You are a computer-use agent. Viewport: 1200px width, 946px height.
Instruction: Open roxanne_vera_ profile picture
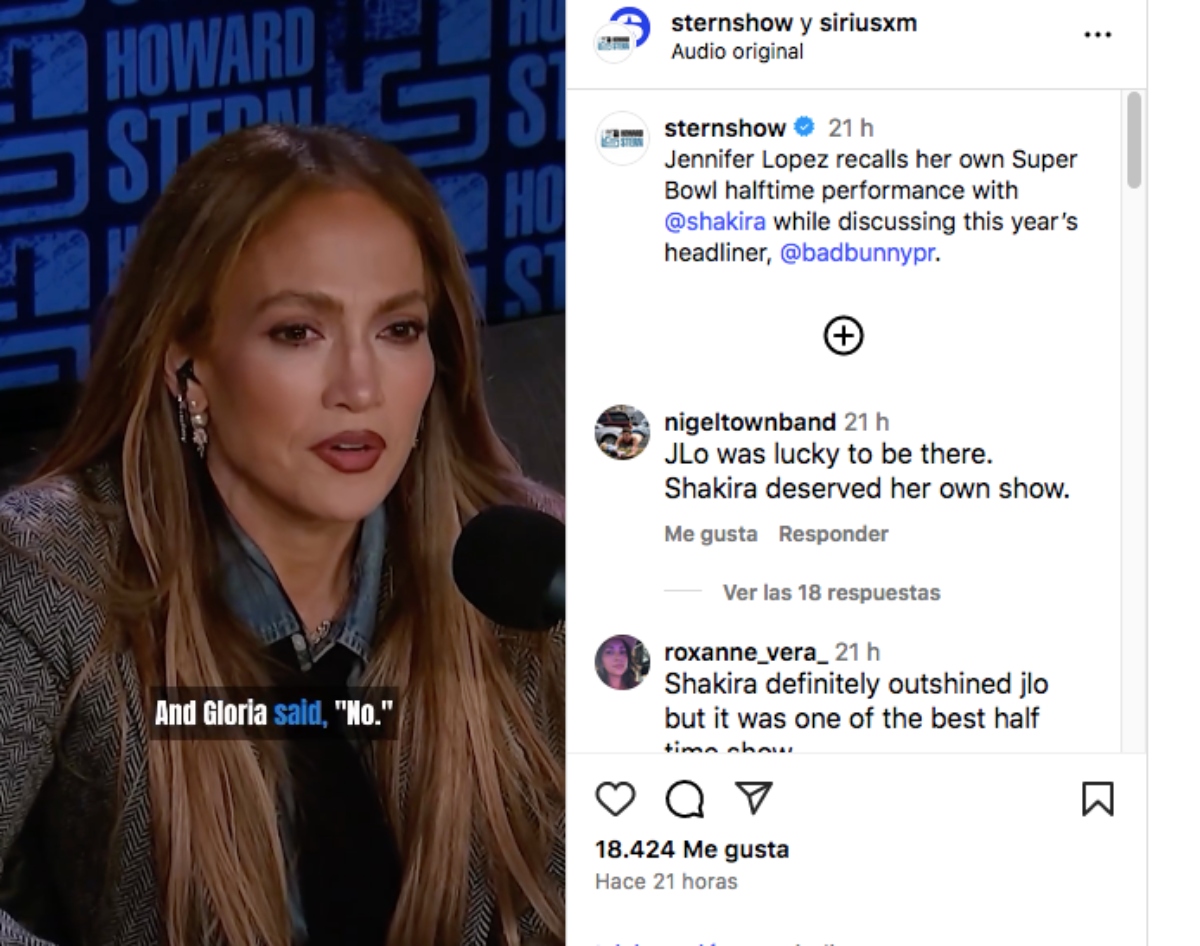(x=621, y=662)
